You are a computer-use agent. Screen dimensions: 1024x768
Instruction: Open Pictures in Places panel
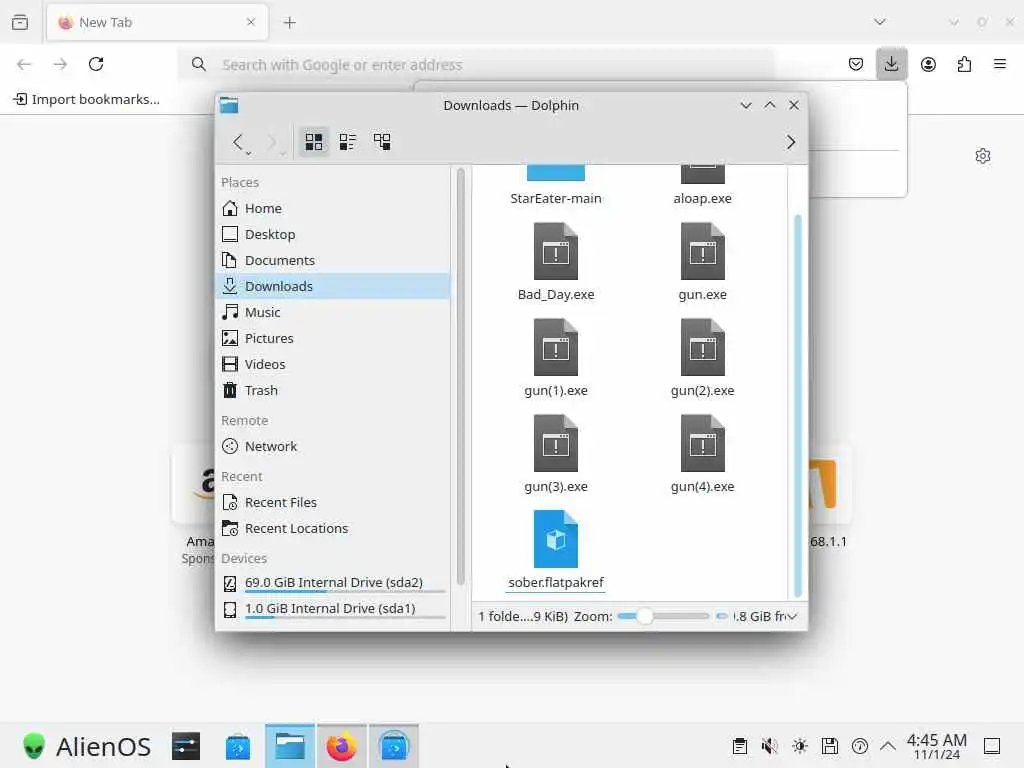[333, 338]
